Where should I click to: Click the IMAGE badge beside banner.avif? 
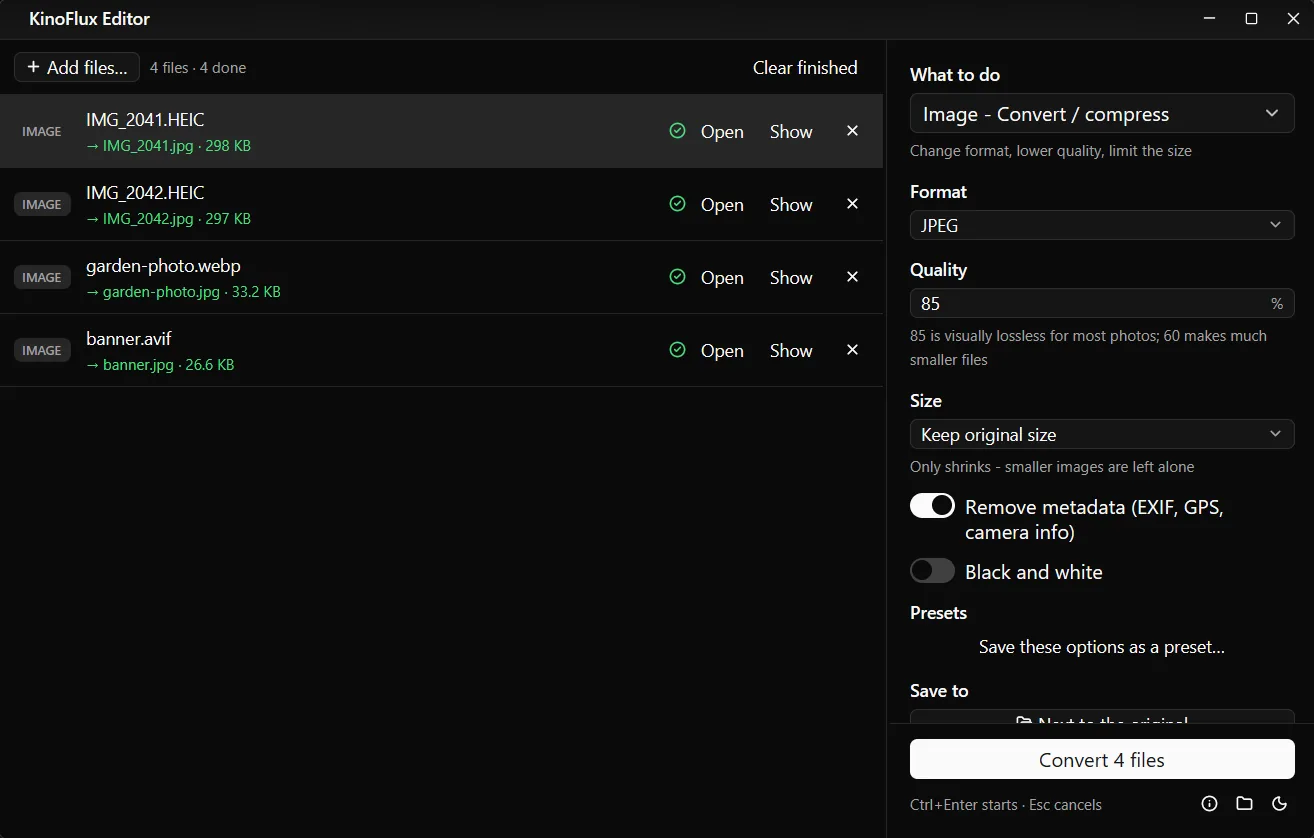tap(42, 350)
